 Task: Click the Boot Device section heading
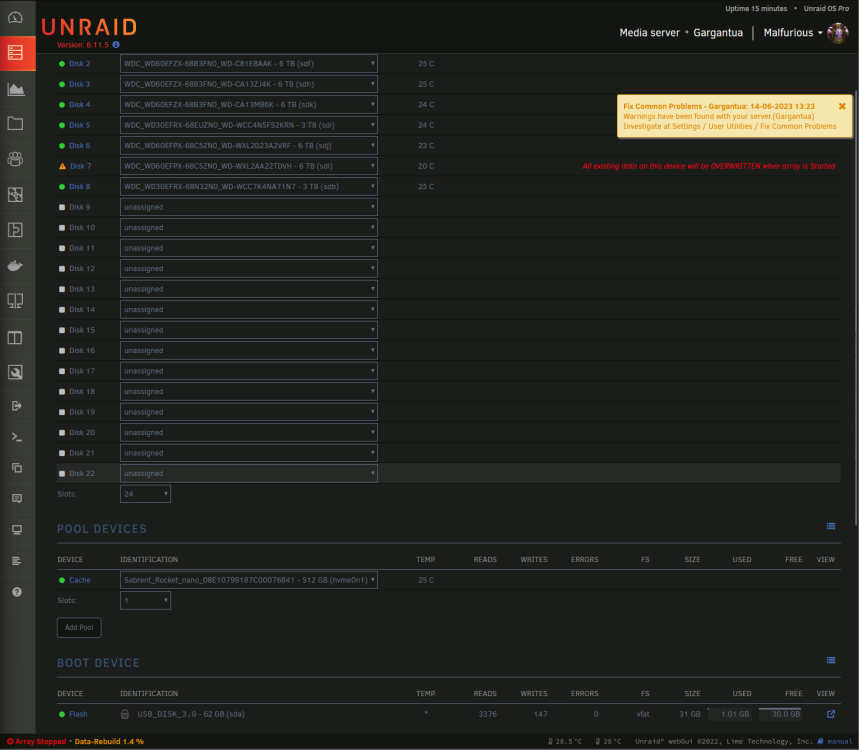coord(99,663)
